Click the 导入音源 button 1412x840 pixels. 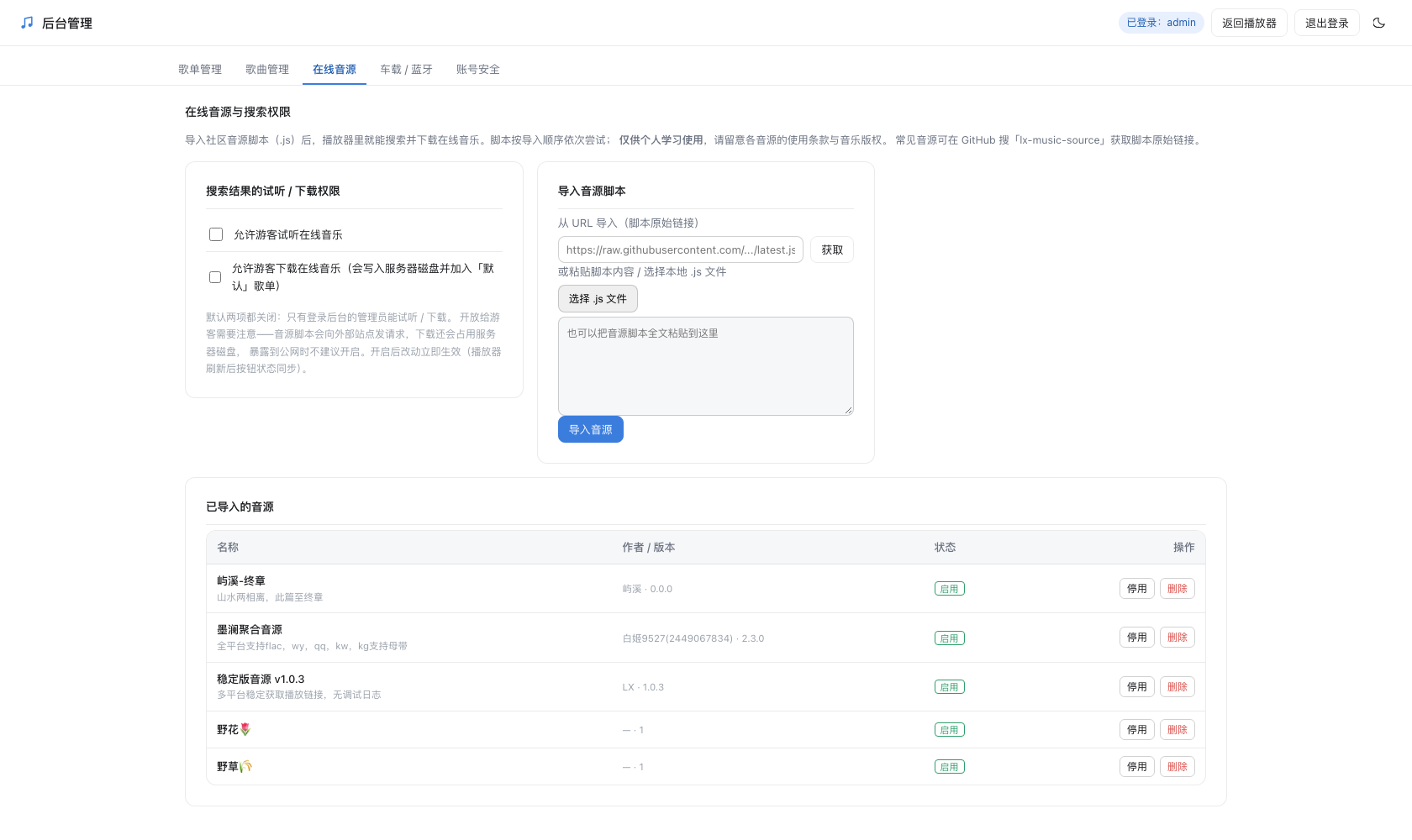[591, 429]
